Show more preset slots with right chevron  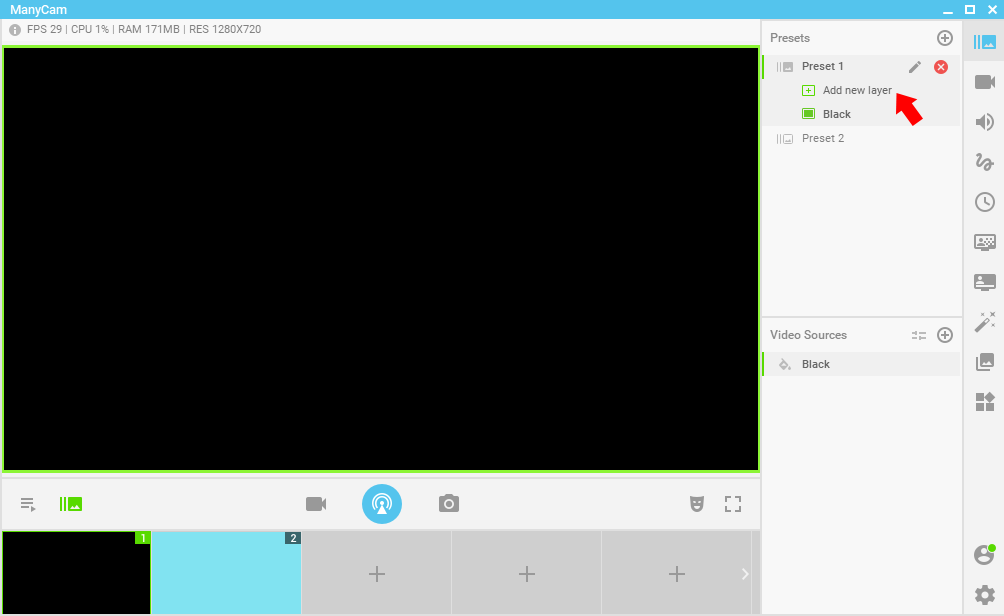(745, 574)
